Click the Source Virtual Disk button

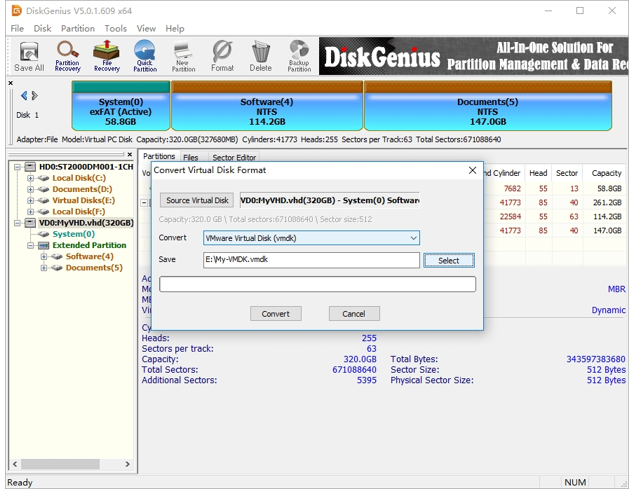click(197, 200)
